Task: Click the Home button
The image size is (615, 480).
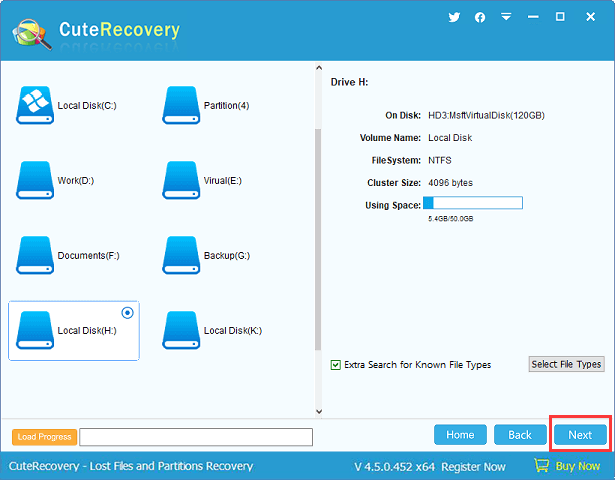Action: [460, 435]
